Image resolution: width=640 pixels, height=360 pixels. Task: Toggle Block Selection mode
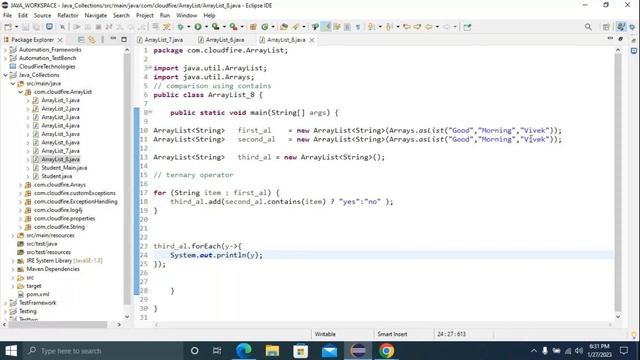(347, 27)
